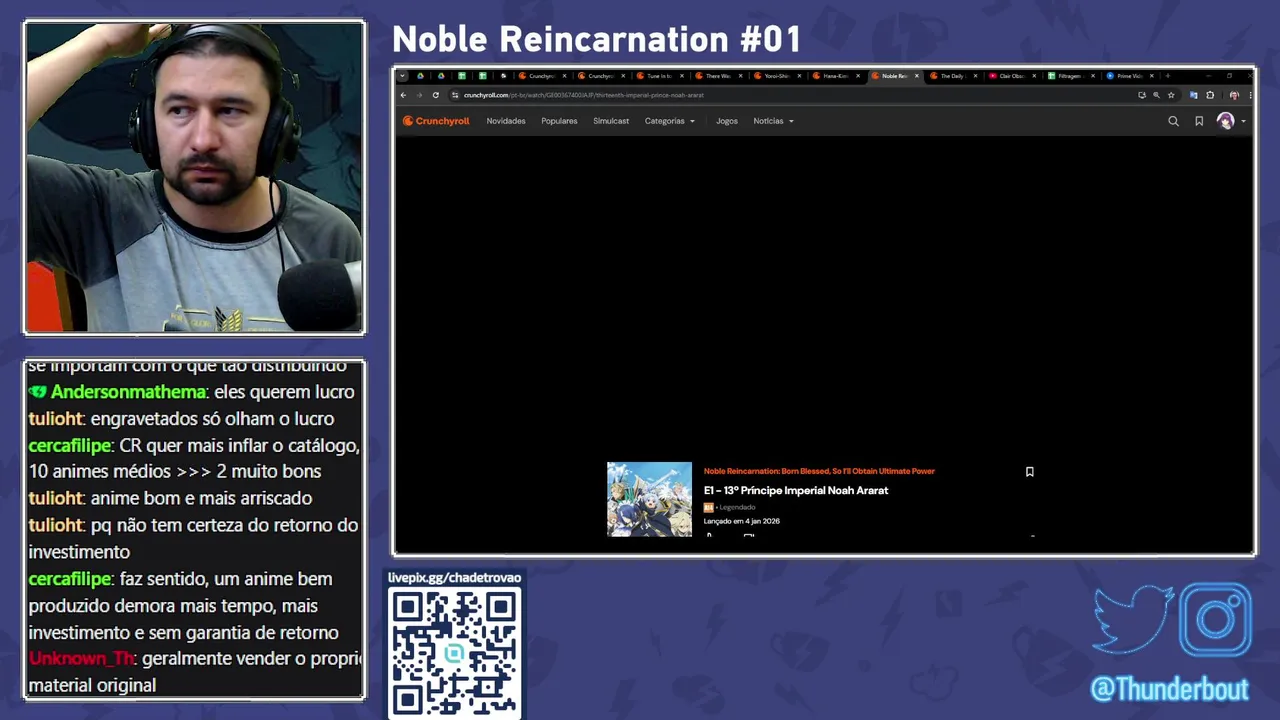Click 'Lançado em 4 jan 2026' text
This screenshot has height=720, width=1280.
(741, 521)
